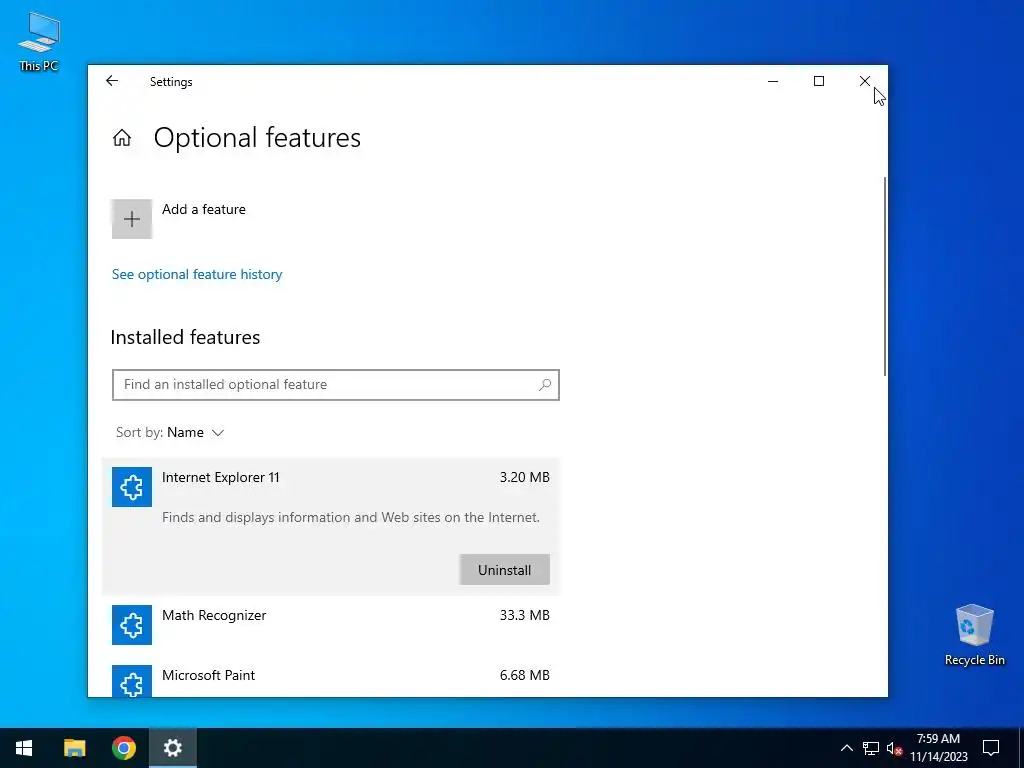Open the Windows Start menu
This screenshot has width=1024, height=768.
[x=24, y=748]
